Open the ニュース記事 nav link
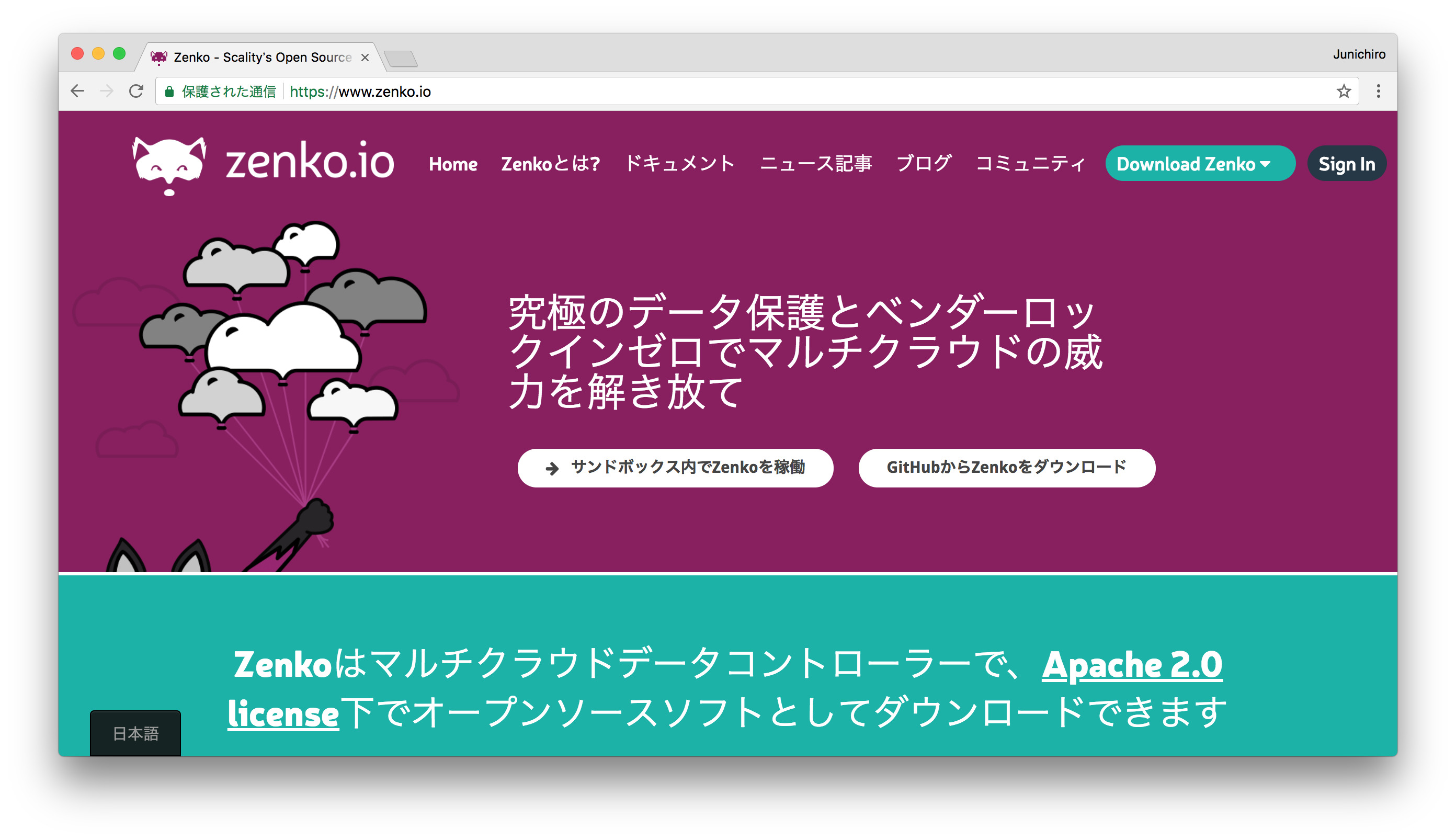 point(815,164)
